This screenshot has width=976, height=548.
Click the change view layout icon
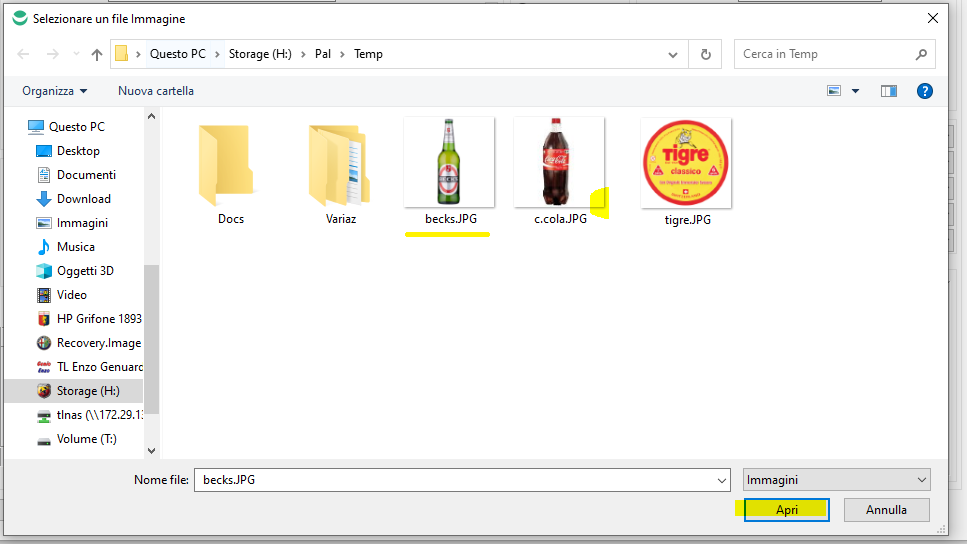834,91
